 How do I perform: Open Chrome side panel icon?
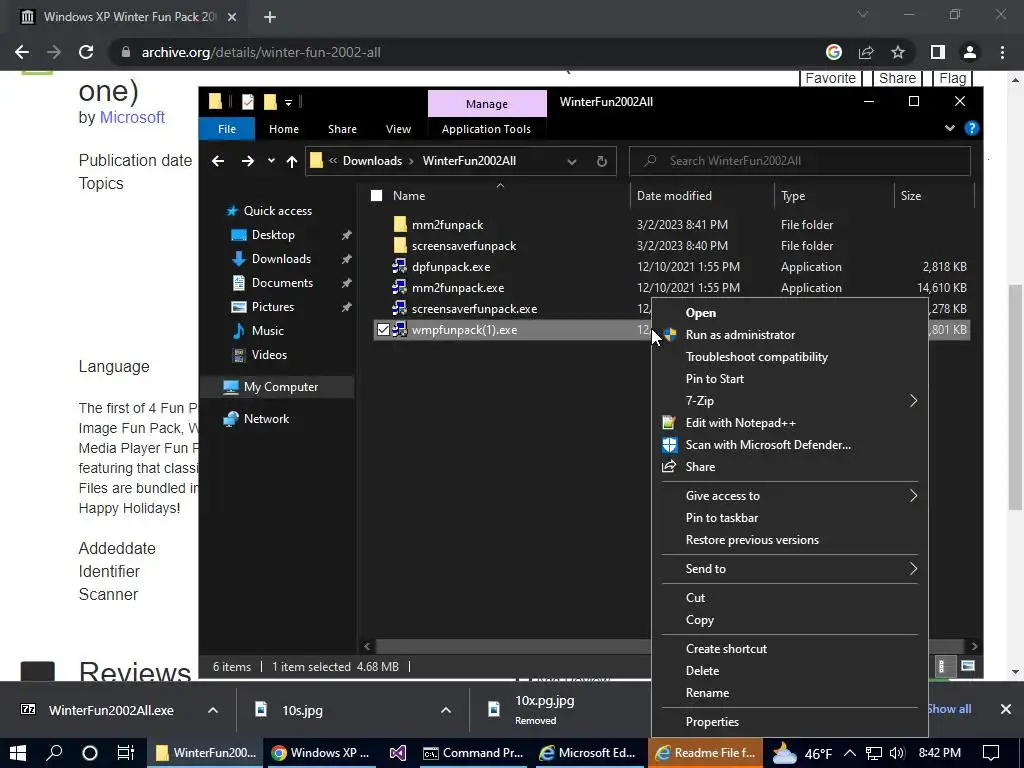(x=938, y=52)
